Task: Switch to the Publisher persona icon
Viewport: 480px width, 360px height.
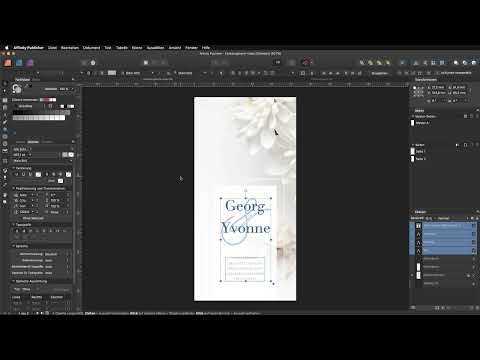Action: pos(8,63)
